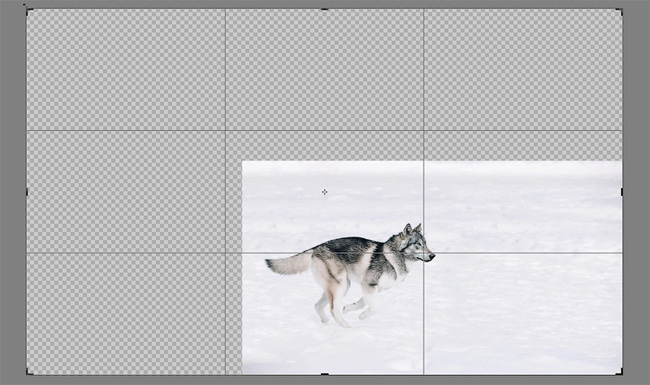Image resolution: width=650 pixels, height=385 pixels.
Task: Click the top edge middle crop handle
Action: pos(325,9)
